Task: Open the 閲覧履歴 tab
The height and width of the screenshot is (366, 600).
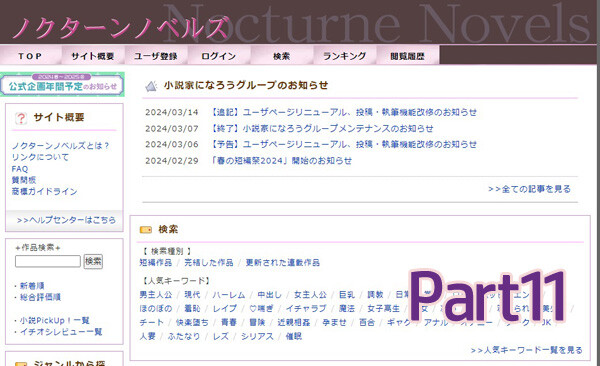Action: pos(408,56)
